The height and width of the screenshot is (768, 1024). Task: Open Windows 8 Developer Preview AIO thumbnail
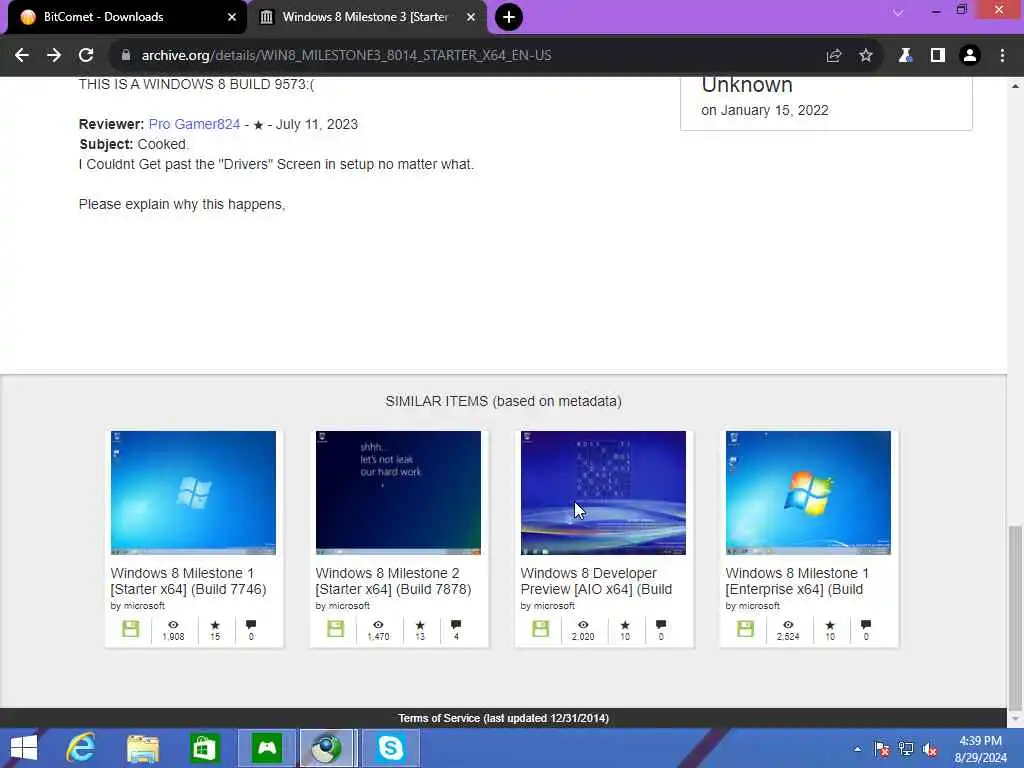click(x=603, y=492)
